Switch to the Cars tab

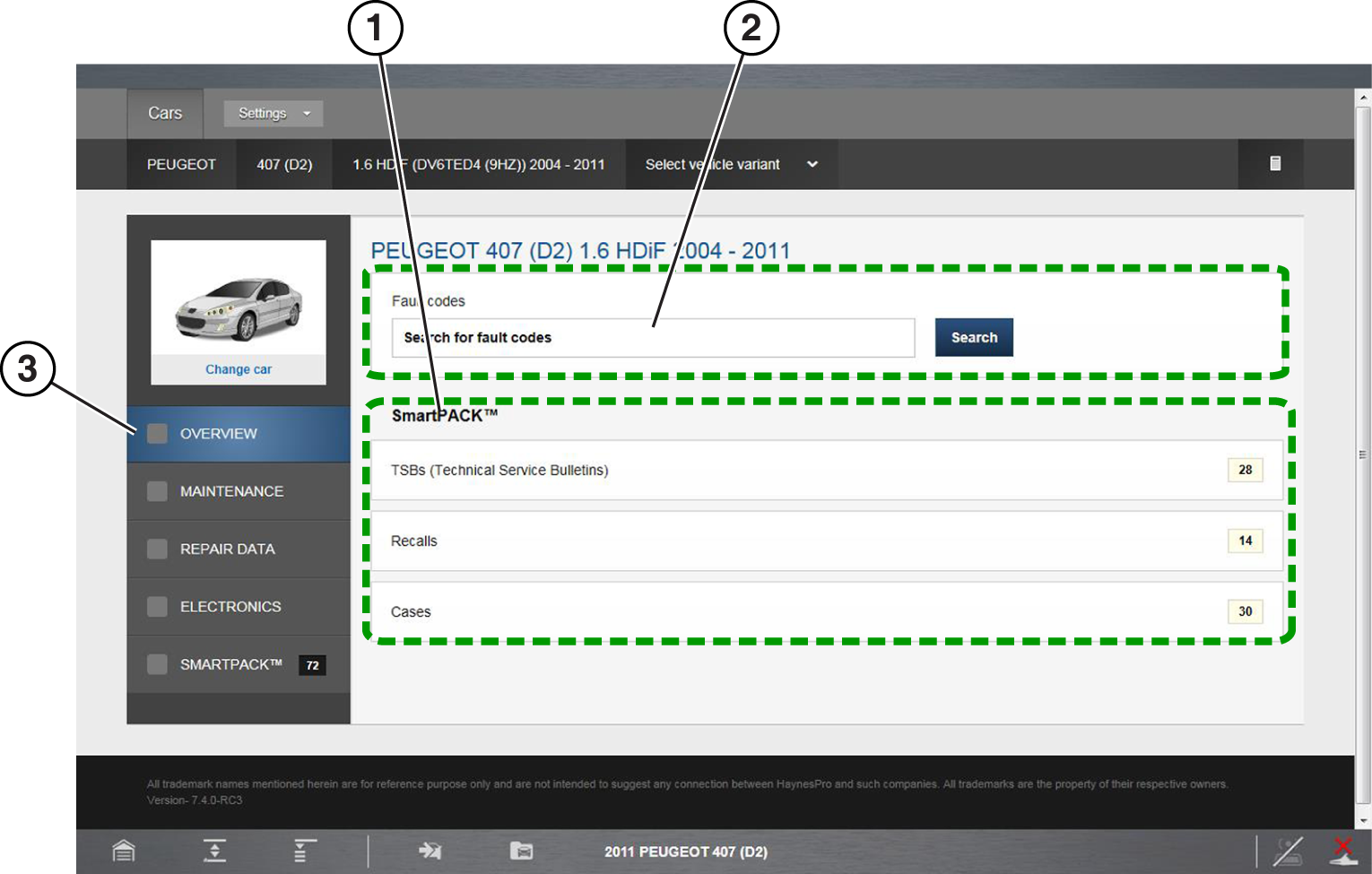pos(165,113)
